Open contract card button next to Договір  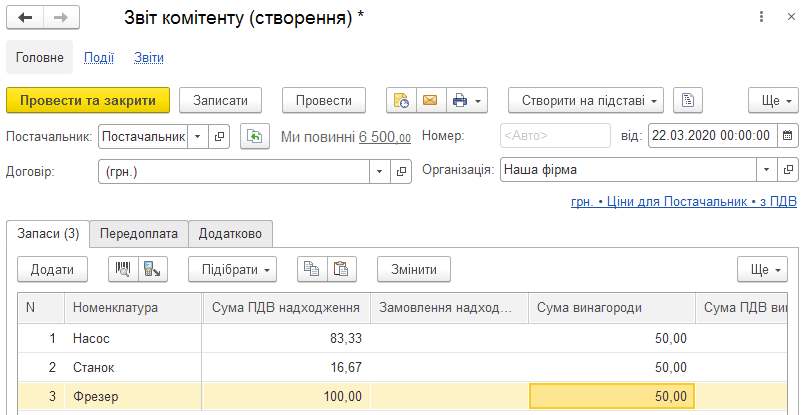point(401,171)
